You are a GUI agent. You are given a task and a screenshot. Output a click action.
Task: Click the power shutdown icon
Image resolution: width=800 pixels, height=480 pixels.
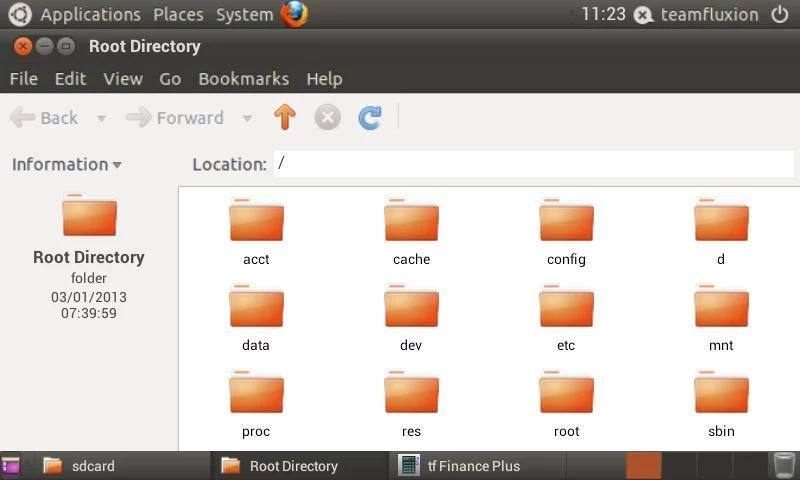click(780, 14)
